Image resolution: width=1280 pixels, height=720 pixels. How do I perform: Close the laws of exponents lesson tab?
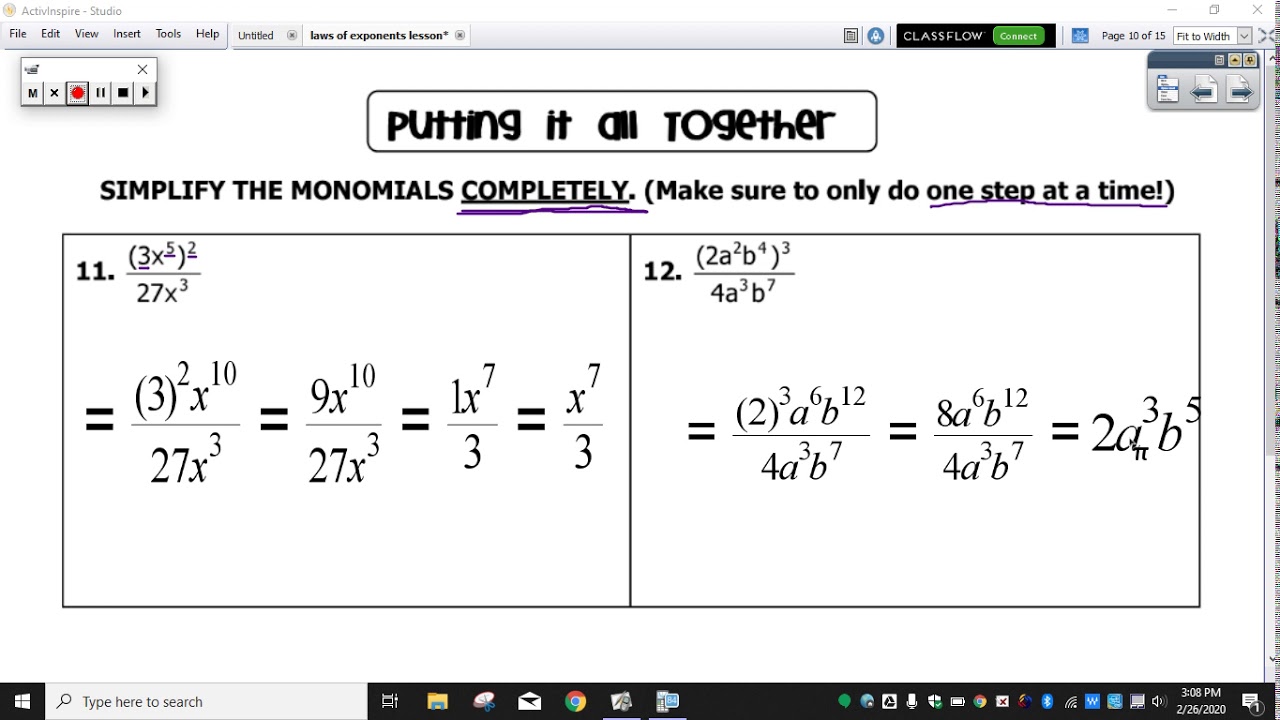[x=460, y=35]
